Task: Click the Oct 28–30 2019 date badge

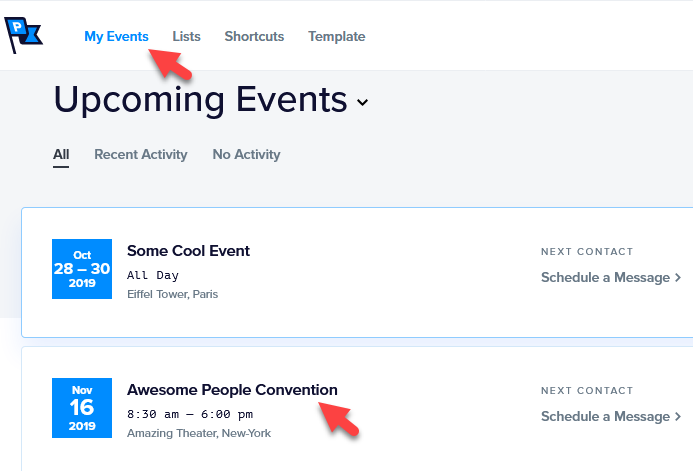Action: tap(82, 269)
